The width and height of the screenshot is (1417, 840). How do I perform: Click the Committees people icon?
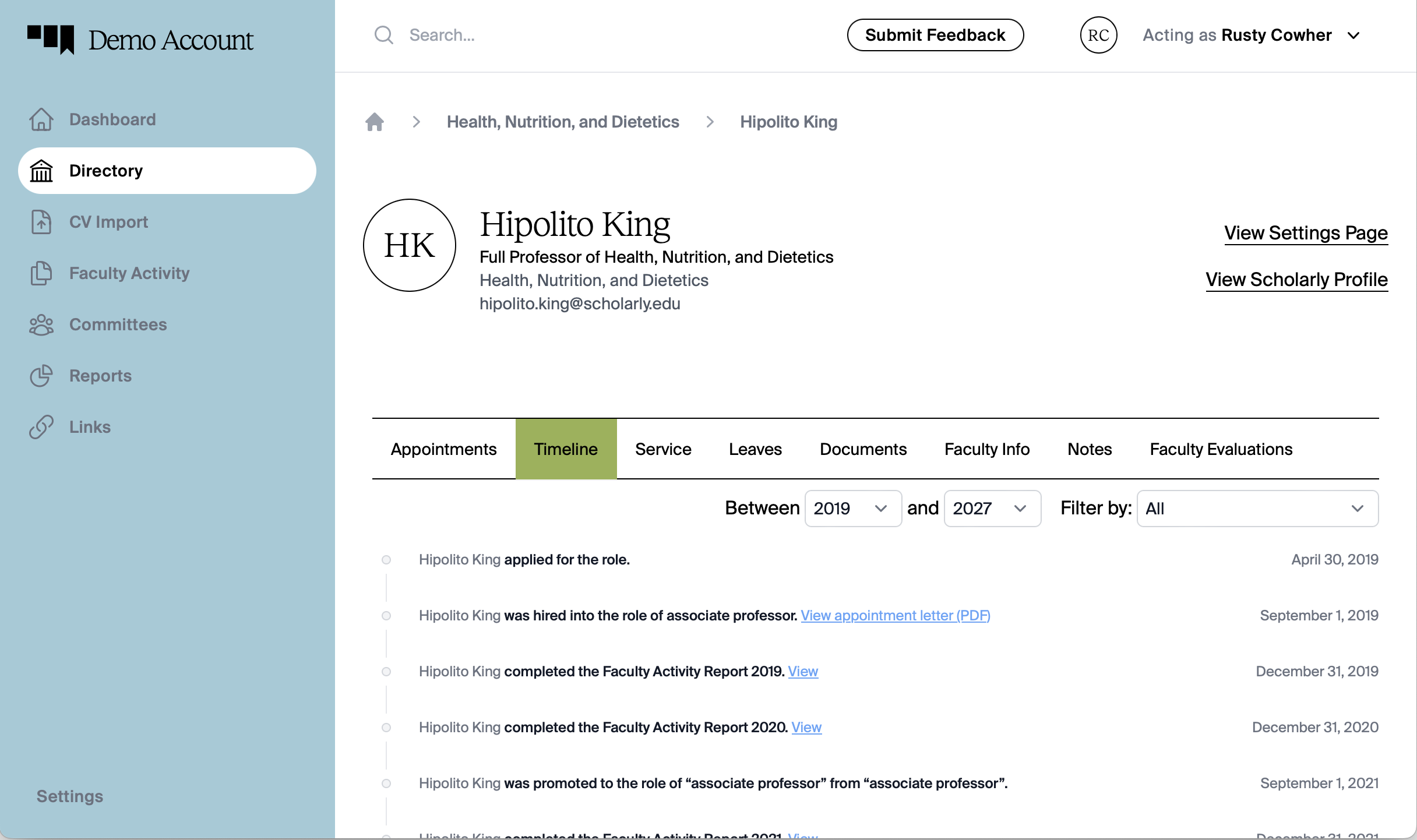(41, 324)
